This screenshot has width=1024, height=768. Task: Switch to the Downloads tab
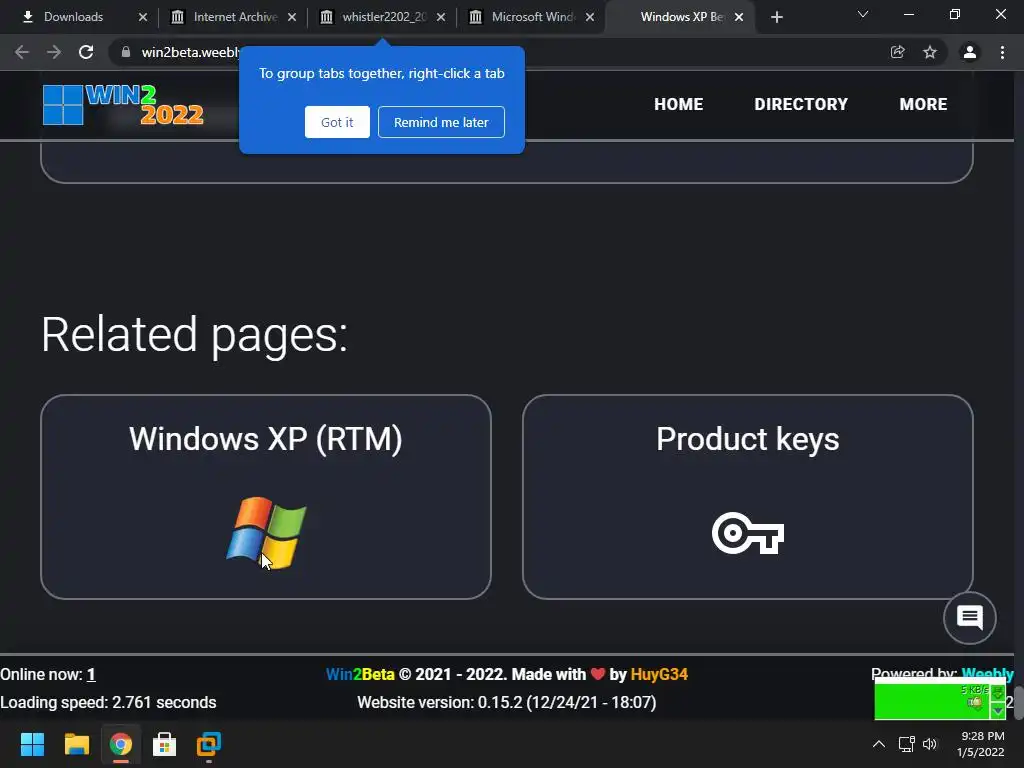[x=80, y=17]
